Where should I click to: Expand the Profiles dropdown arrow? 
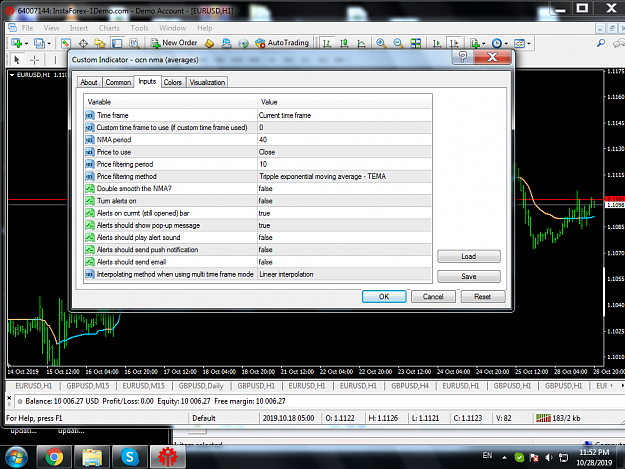(x=49, y=43)
